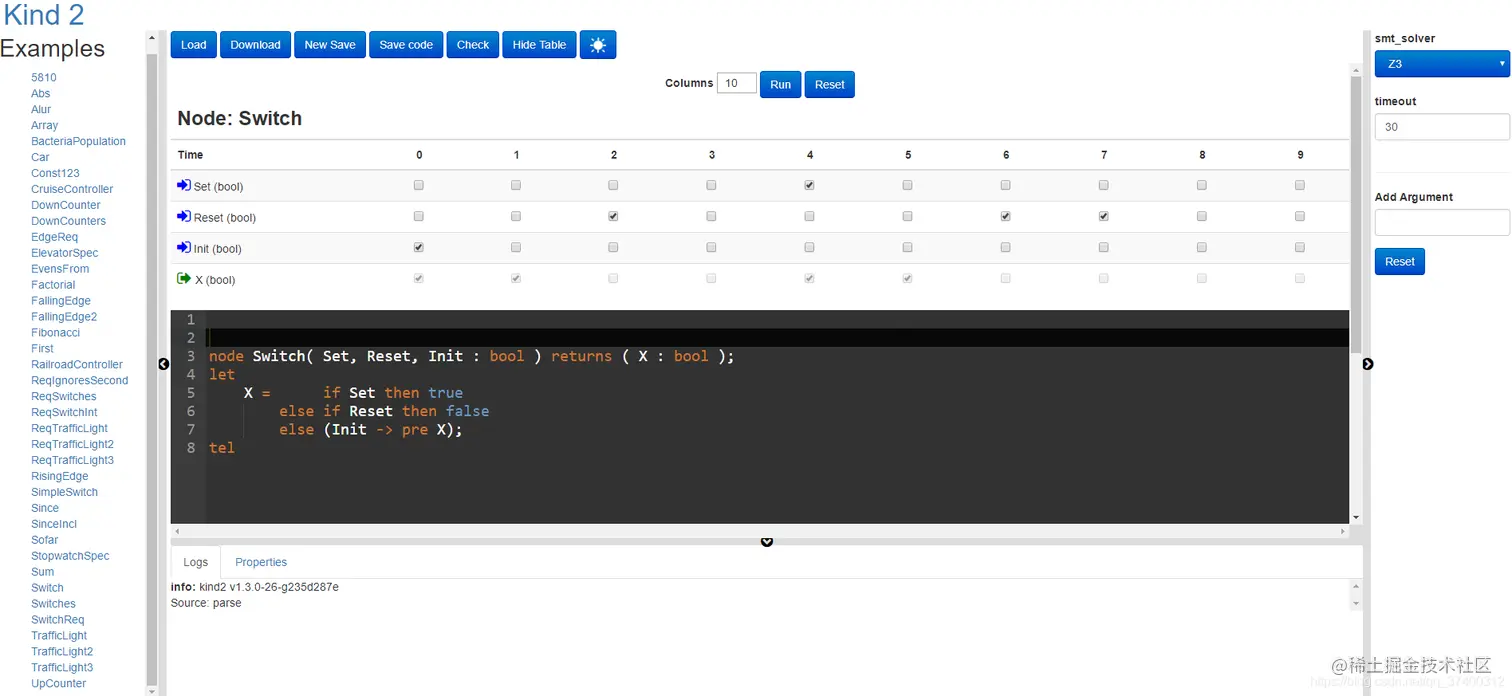The height and width of the screenshot is (696, 1512).
Task: Open the DownCounters example
Action: [68, 221]
